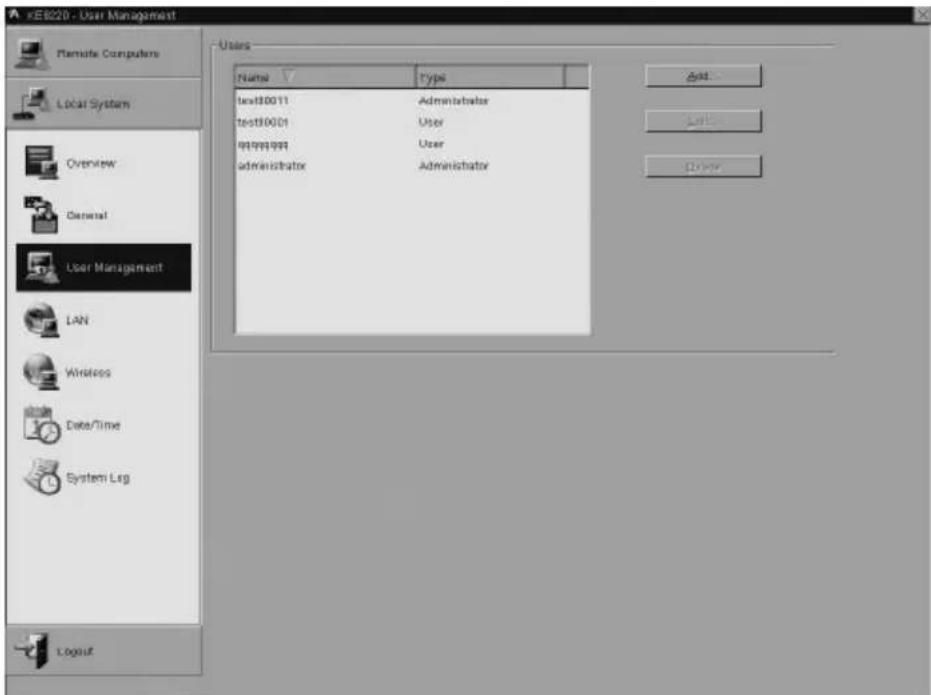Click the Add user button
The width and height of the screenshot is (931, 695).
point(702,76)
